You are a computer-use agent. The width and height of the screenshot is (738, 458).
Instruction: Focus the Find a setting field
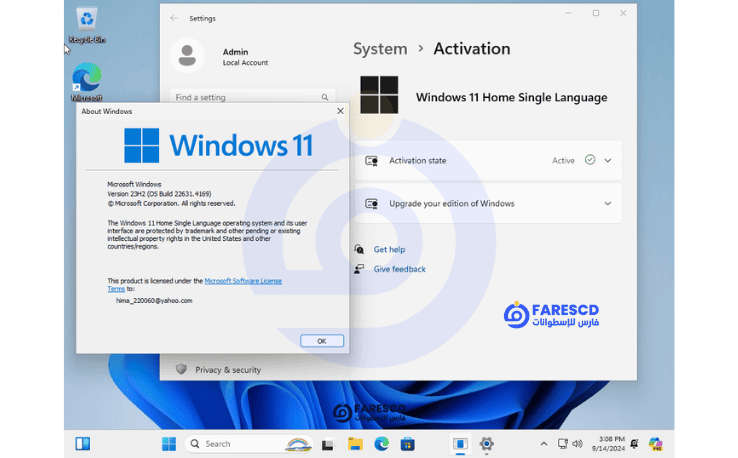tap(252, 97)
